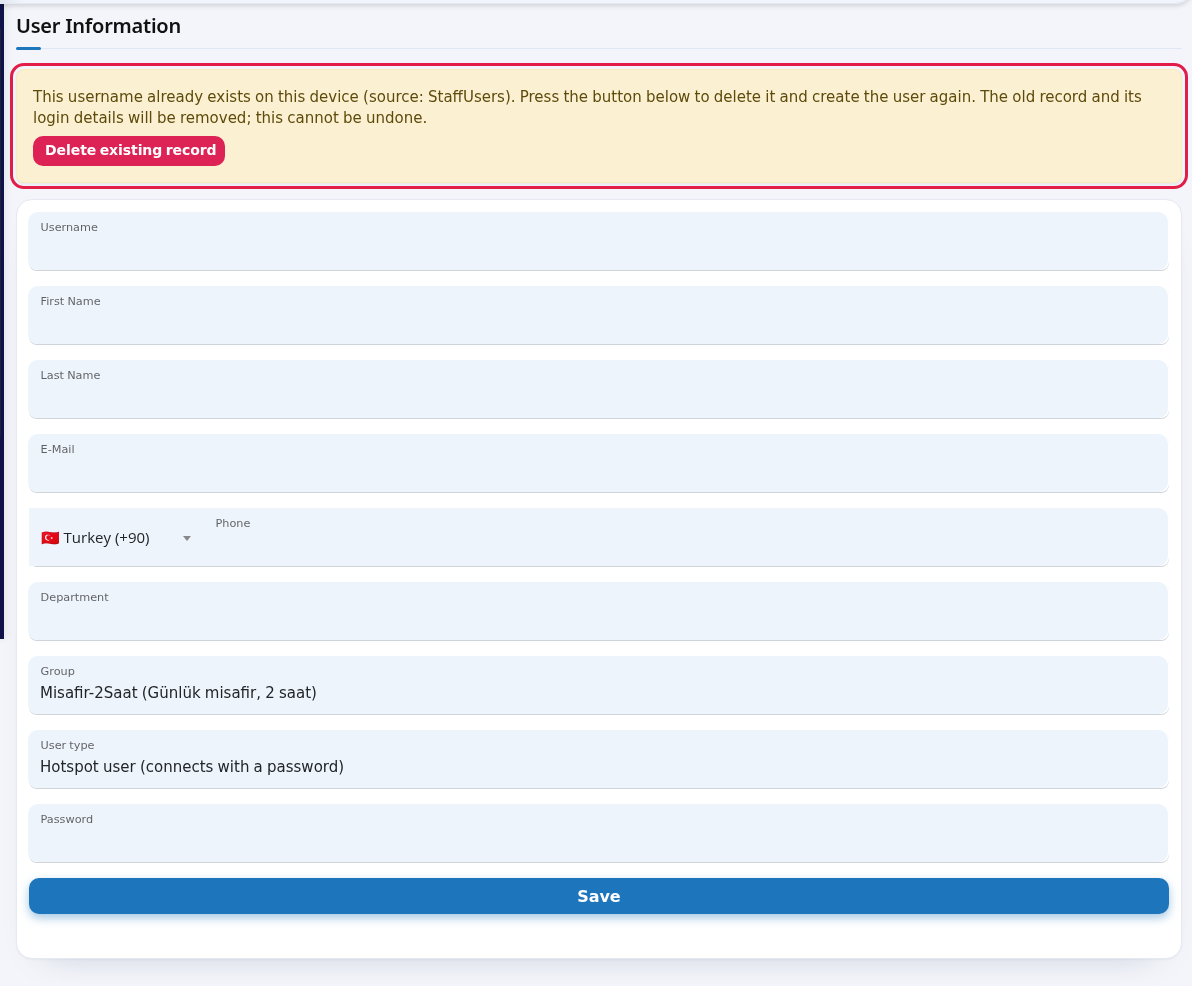
Task: Open the User type dropdown
Action: (x=598, y=759)
